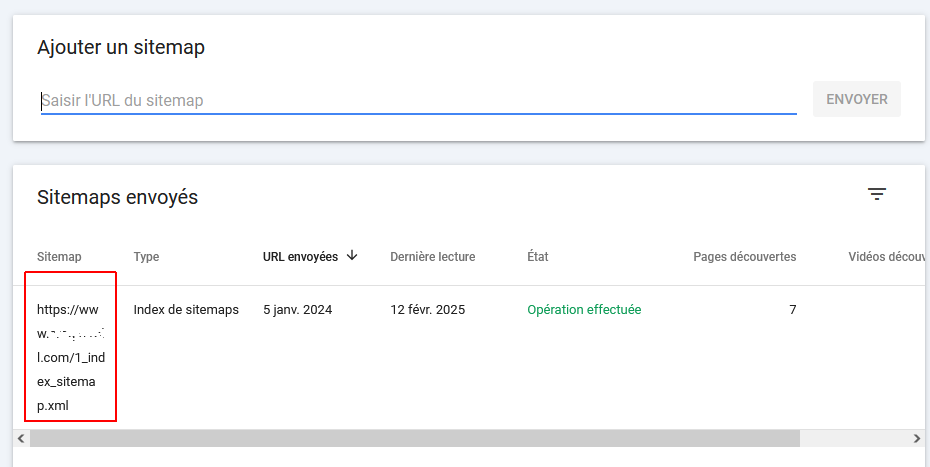Click the right arrow of the horizontal scrollbar

917,438
